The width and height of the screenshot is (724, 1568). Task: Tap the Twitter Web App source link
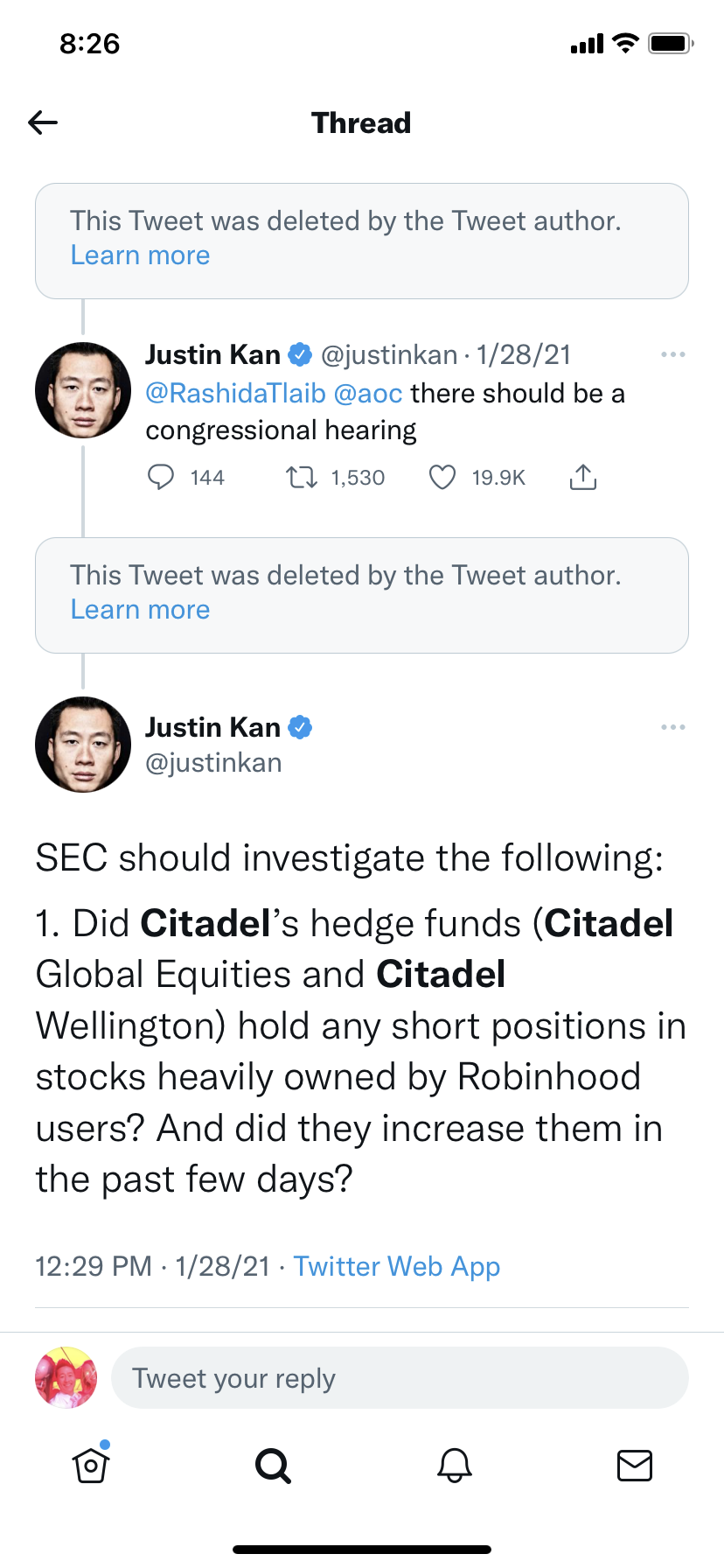point(396,1266)
